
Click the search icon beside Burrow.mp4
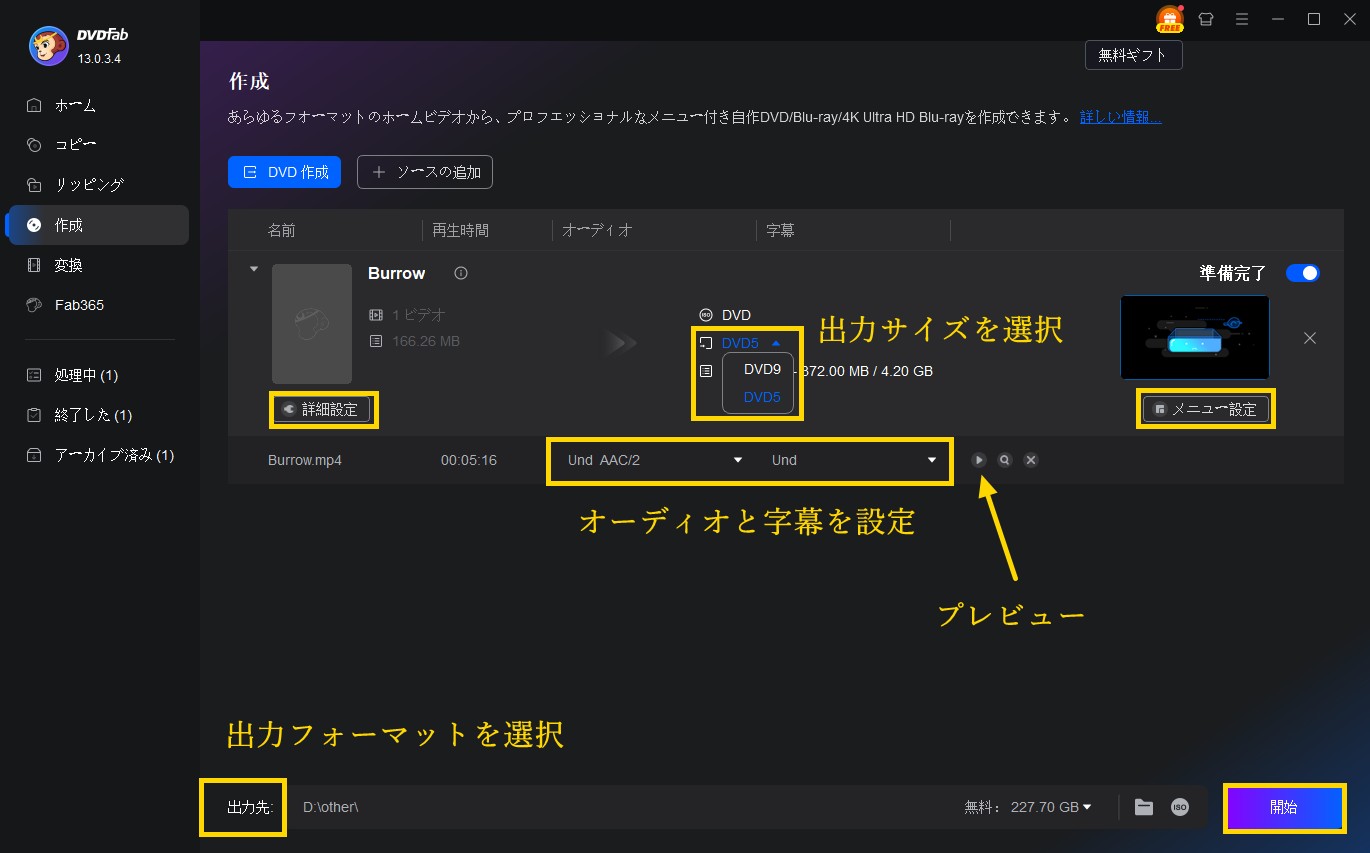click(1005, 460)
